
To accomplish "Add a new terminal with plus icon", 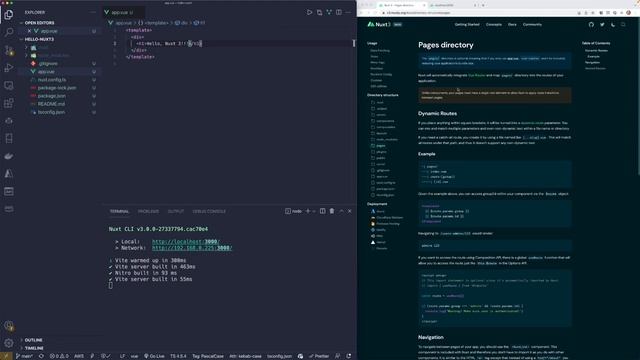I will click(308, 211).
